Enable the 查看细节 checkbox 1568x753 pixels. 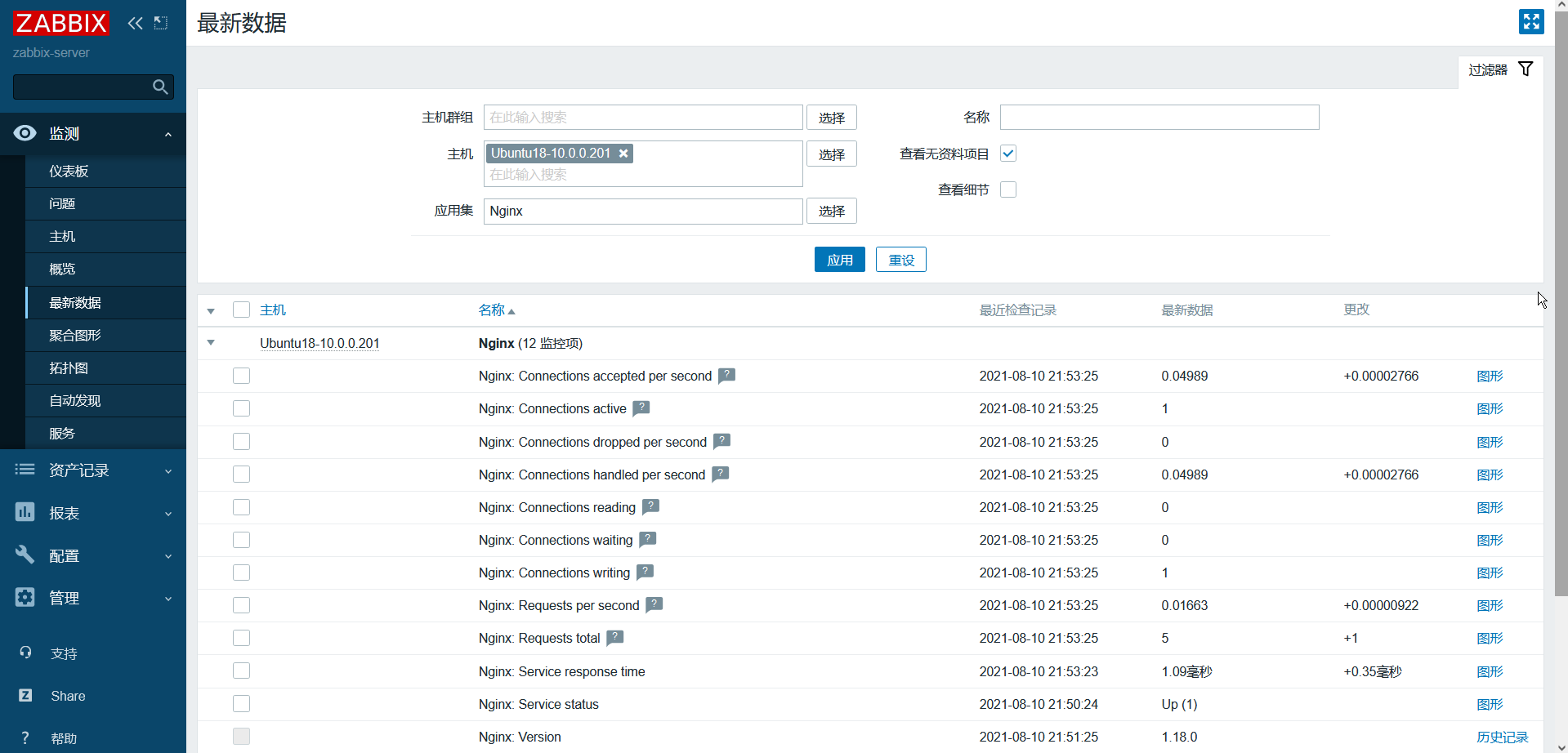[1008, 189]
